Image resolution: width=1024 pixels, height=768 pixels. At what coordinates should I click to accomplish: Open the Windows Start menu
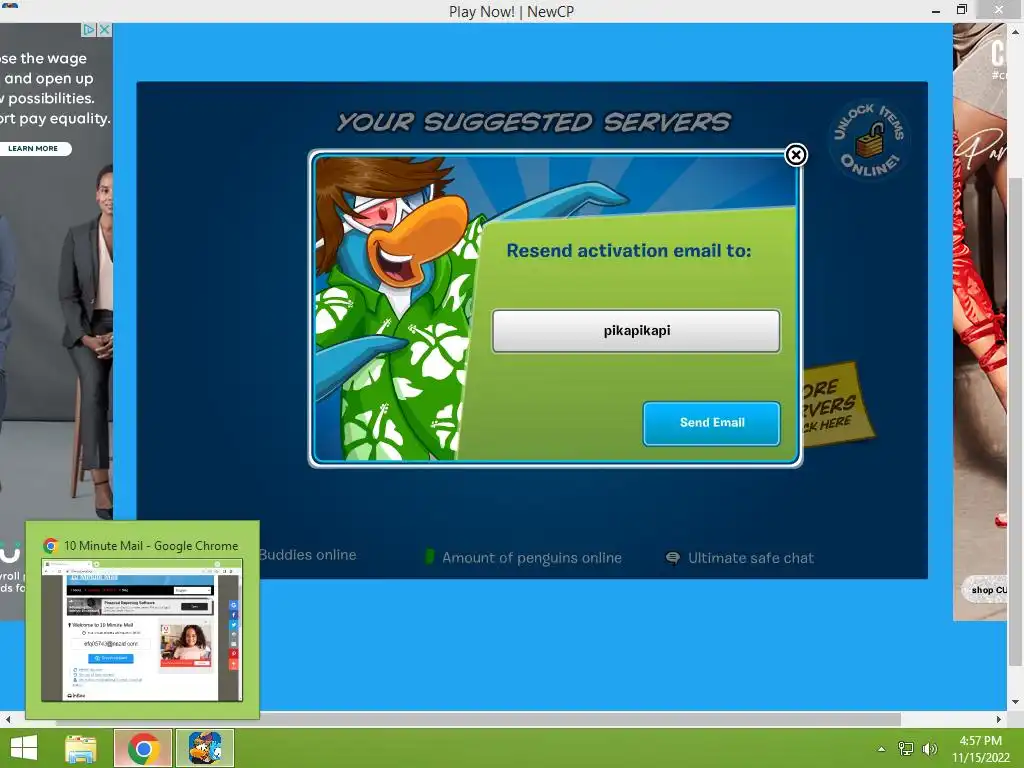[24, 748]
